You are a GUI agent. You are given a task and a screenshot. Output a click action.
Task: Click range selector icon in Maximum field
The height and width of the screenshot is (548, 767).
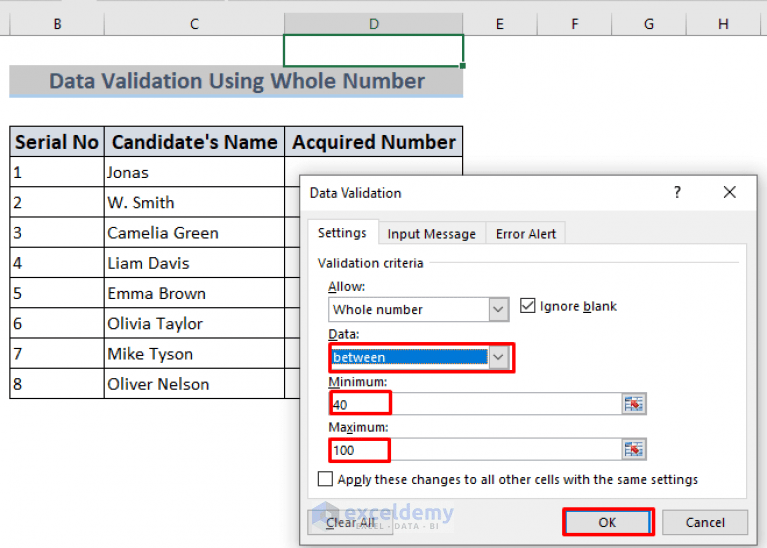633,449
